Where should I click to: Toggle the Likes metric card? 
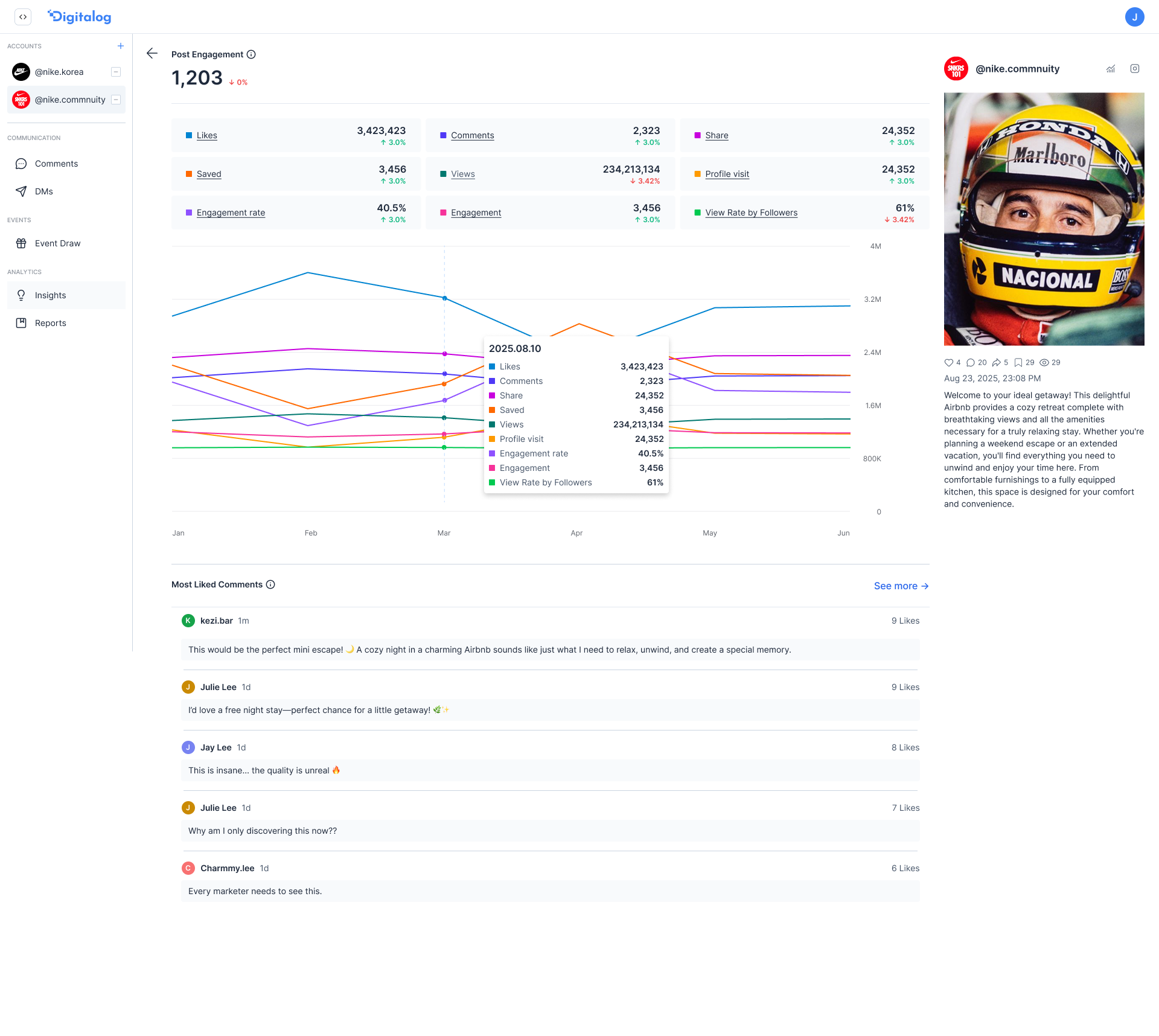pyautogui.click(x=208, y=135)
